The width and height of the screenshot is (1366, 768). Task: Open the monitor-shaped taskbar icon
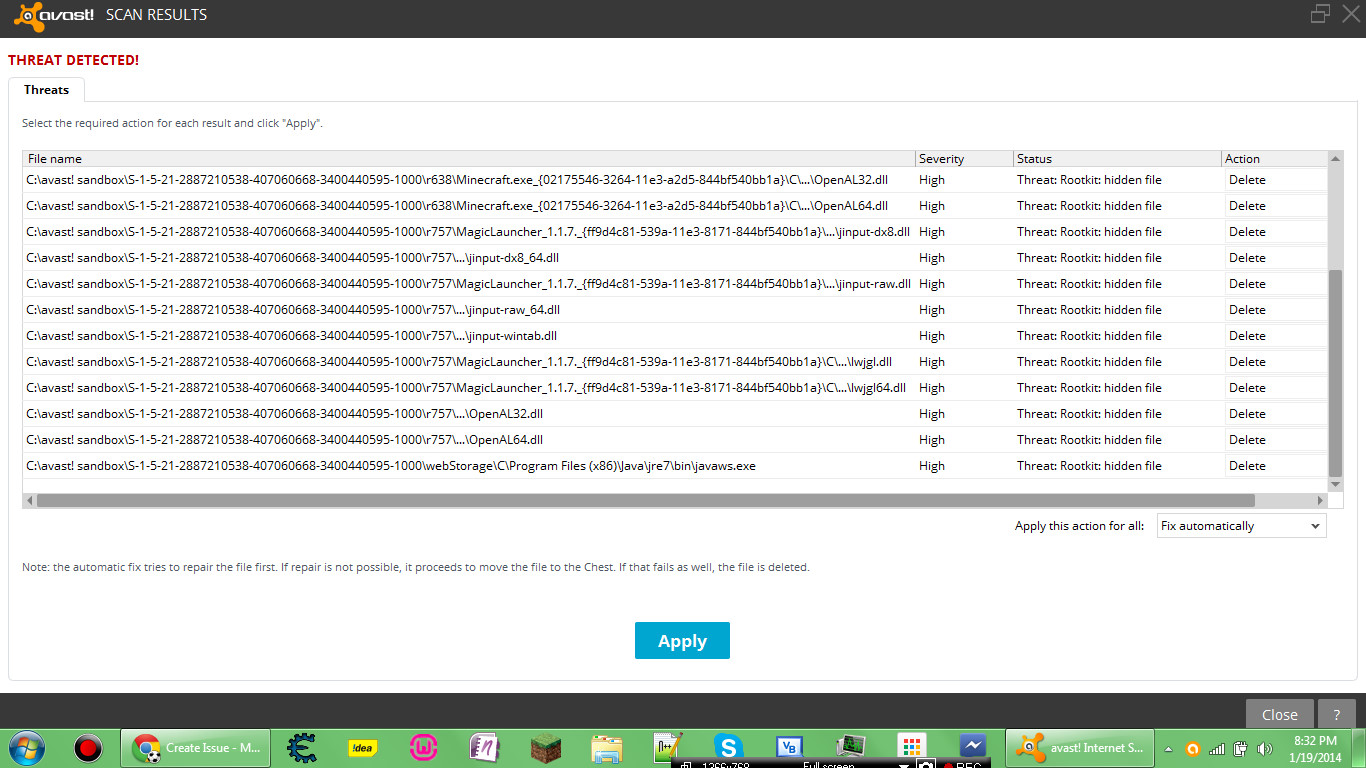tap(850, 747)
